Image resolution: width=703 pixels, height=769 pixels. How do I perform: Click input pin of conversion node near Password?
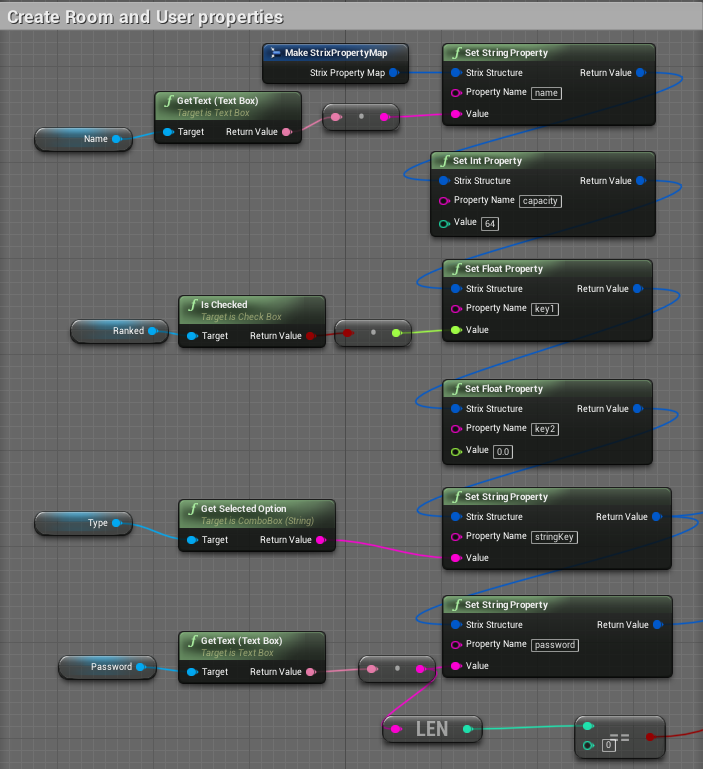click(372, 669)
